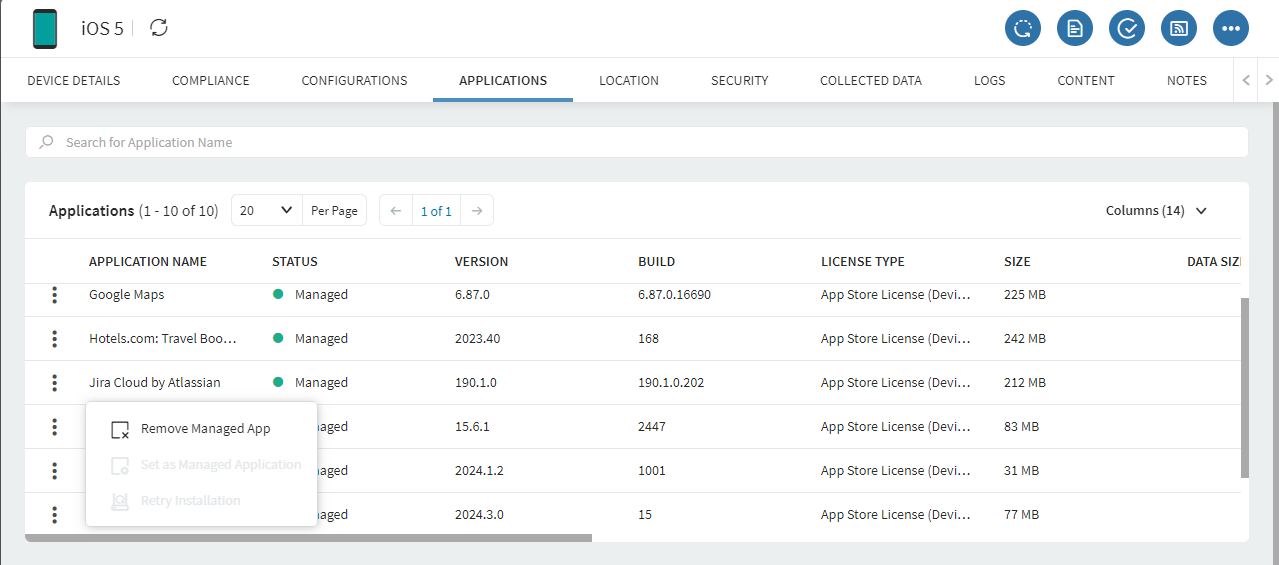The height and width of the screenshot is (565, 1279).
Task: Click the checkmark compliance icon in header
Action: click(x=1127, y=28)
